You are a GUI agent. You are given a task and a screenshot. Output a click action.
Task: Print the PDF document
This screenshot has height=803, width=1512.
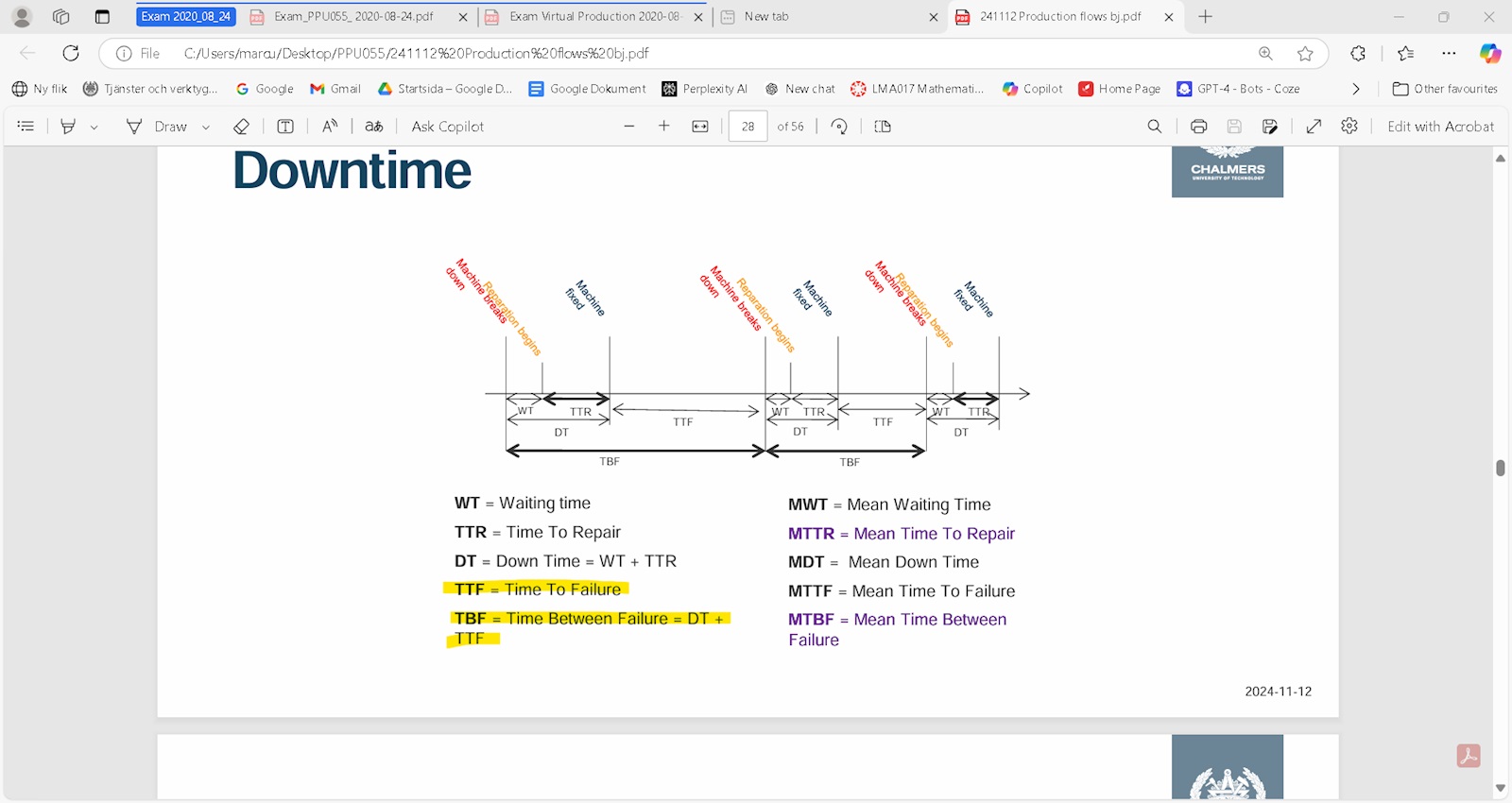(x=1198, y=127)
